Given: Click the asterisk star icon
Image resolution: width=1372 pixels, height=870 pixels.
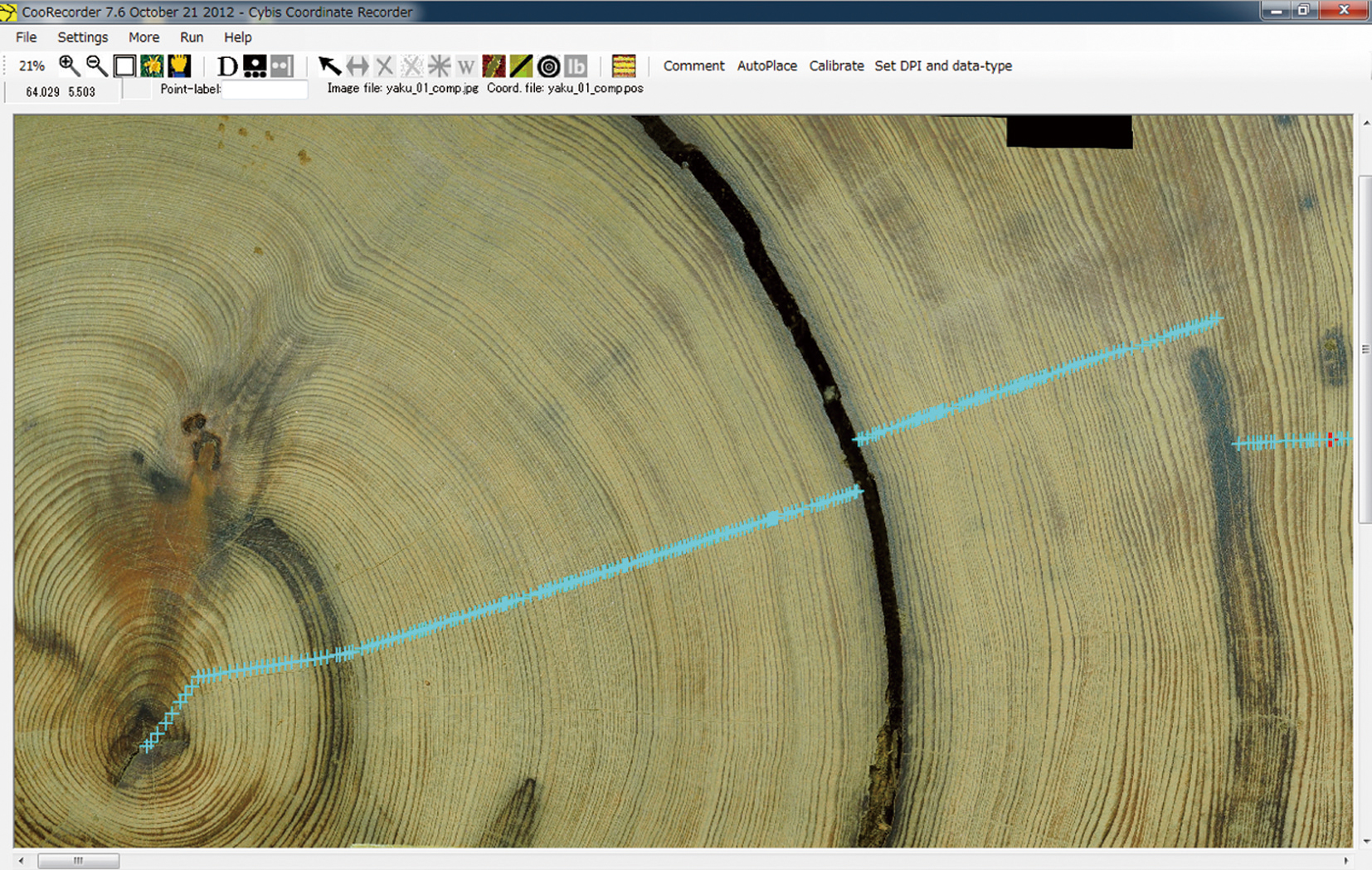Looking at the screenshot, I should pos(439,66).
